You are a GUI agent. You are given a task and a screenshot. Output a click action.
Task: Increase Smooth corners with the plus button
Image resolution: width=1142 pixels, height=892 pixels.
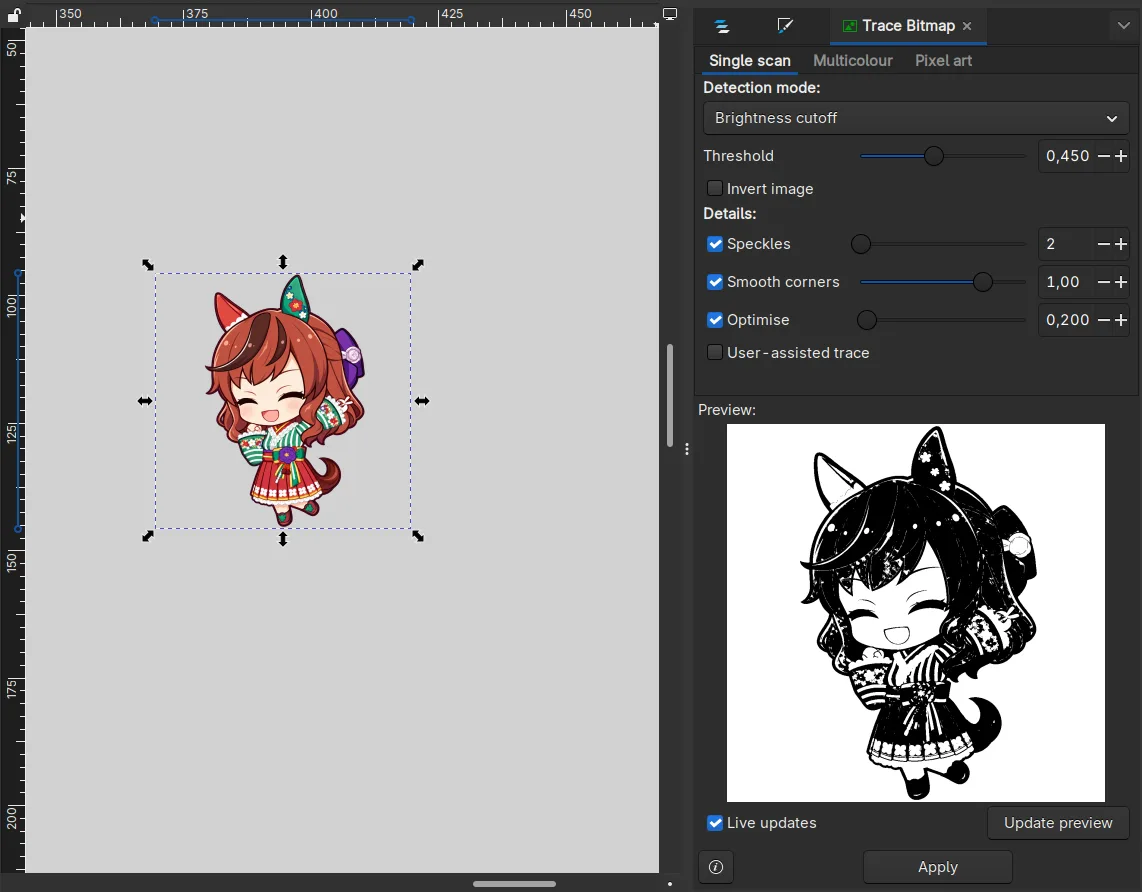pyautogui.click(x=1121, y=282)
